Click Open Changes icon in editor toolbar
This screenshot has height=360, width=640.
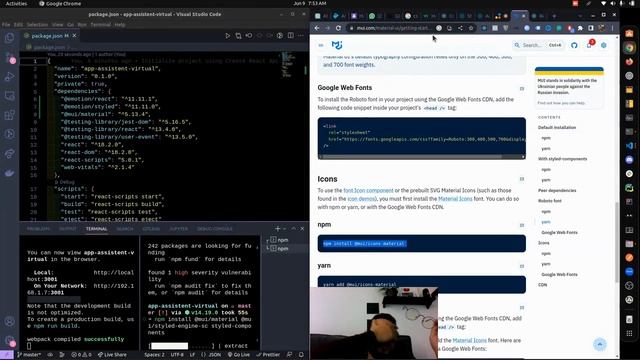(x=238, y=36)
